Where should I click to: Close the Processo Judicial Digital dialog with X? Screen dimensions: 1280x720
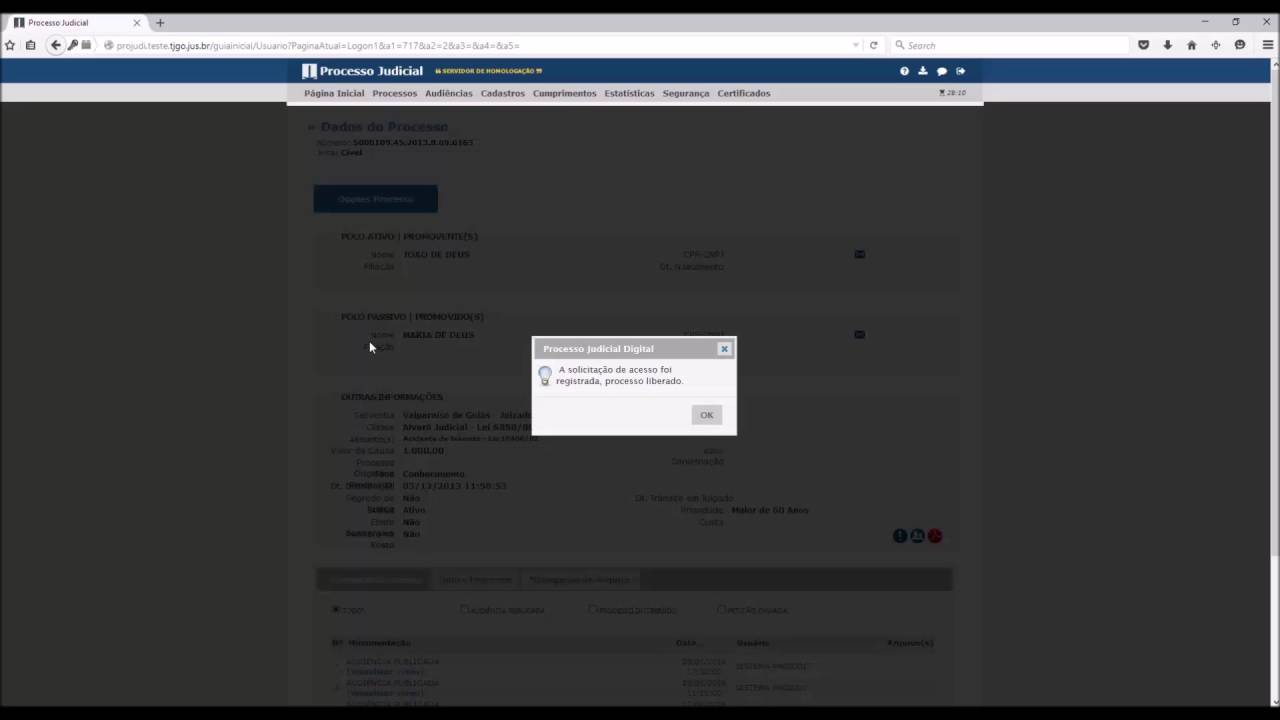pos(724,349)
